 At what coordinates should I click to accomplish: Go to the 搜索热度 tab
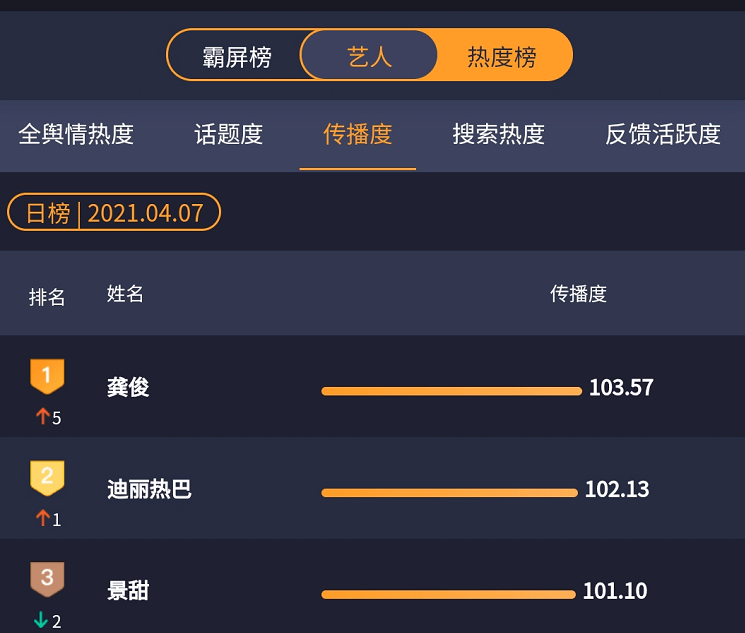tap(498, 134)
